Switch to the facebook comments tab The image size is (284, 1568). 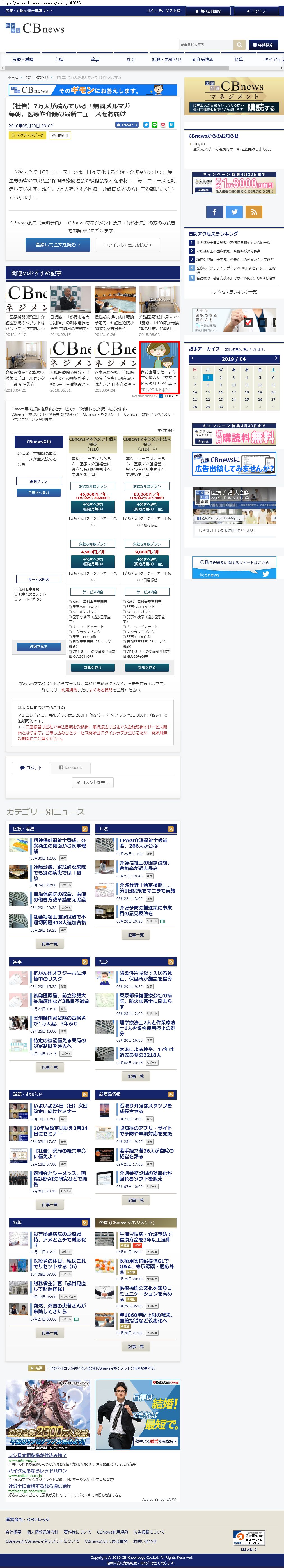70,768
